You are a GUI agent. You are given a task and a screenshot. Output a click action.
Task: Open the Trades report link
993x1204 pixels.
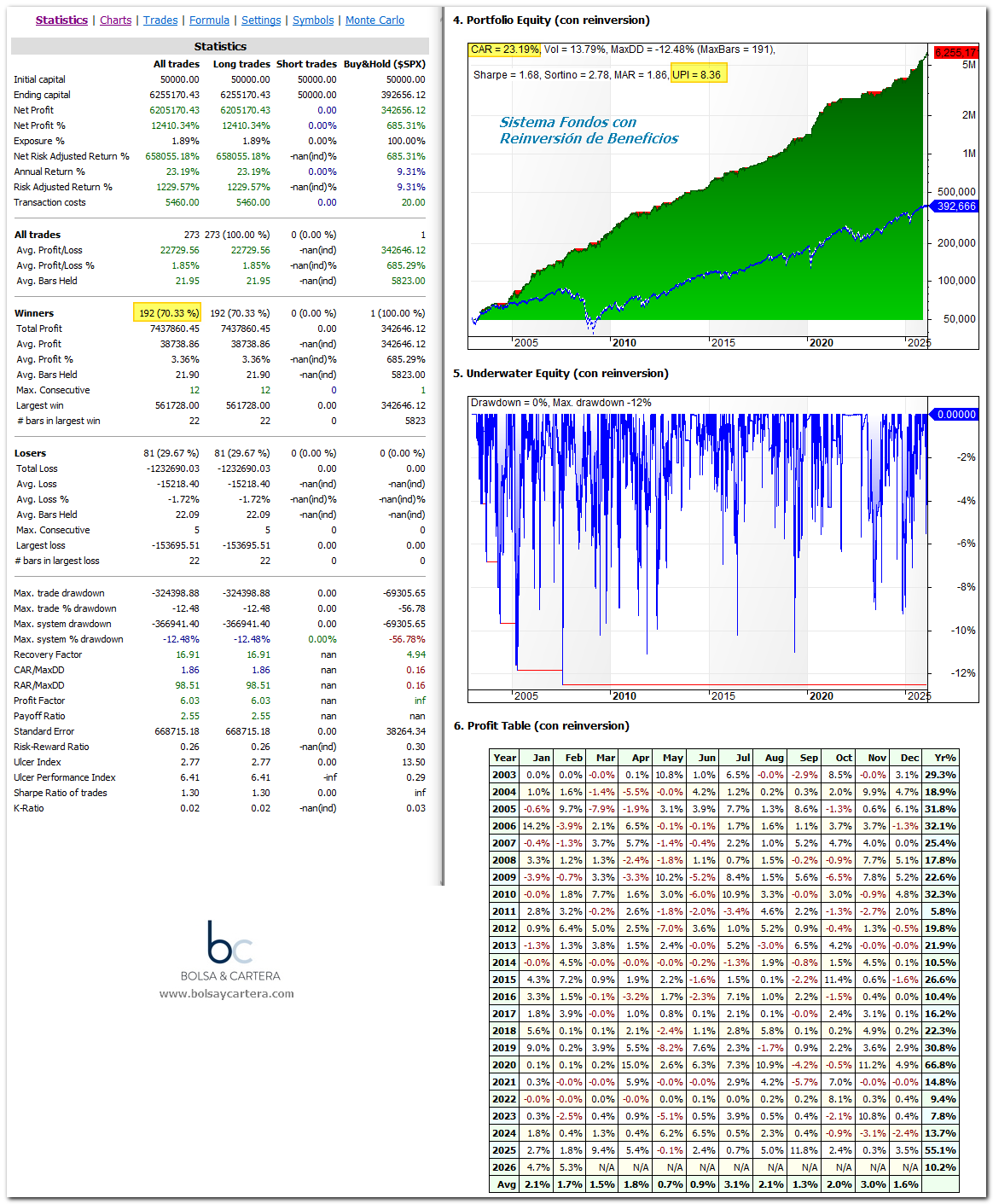[160, 20]
